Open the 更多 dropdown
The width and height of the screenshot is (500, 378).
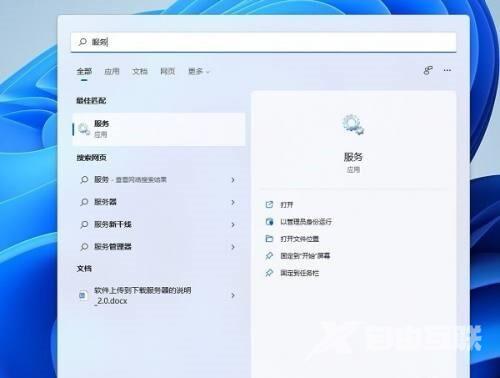199,71
